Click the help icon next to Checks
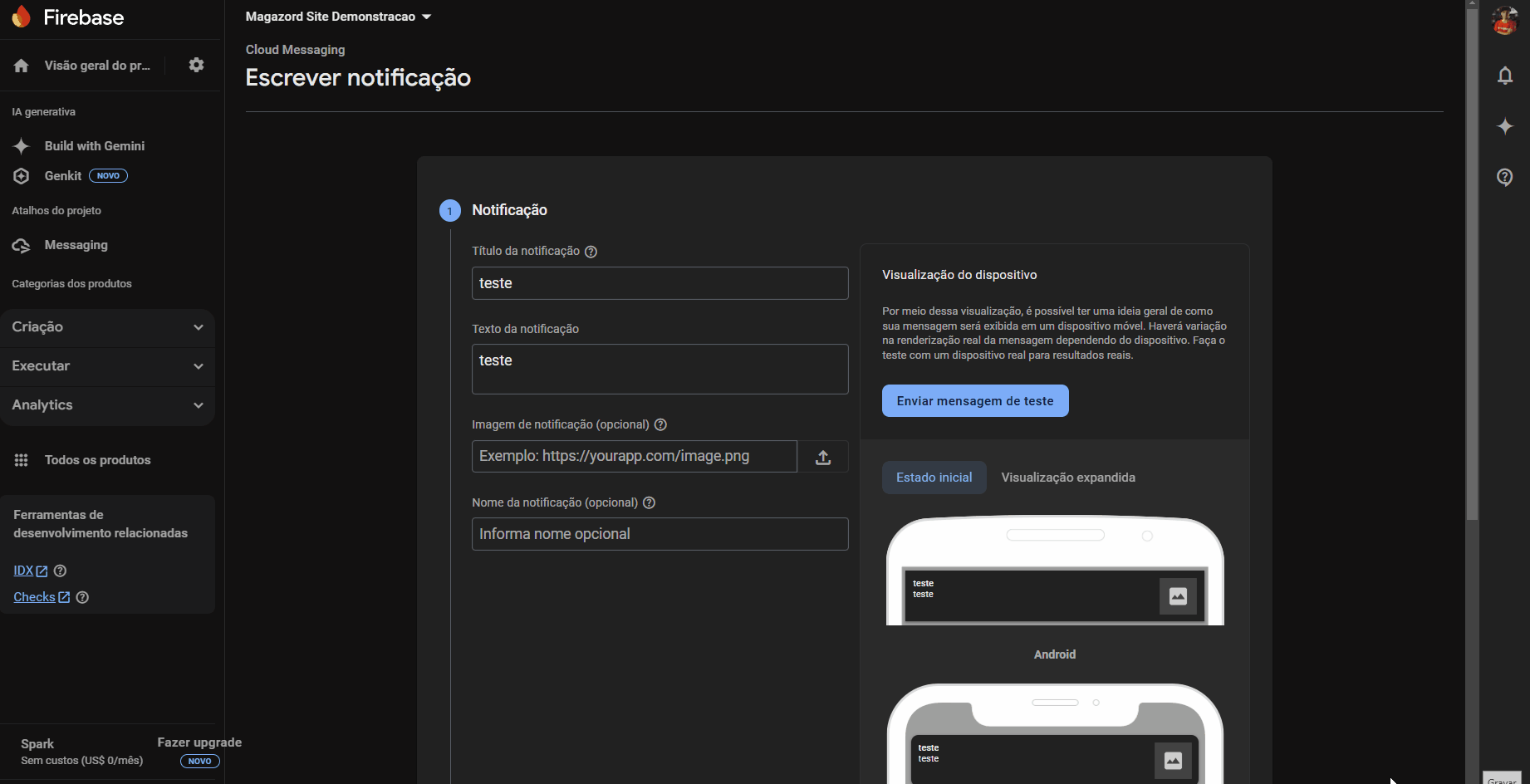This screenshot has height=784, width=1530. tap(82, 597)
